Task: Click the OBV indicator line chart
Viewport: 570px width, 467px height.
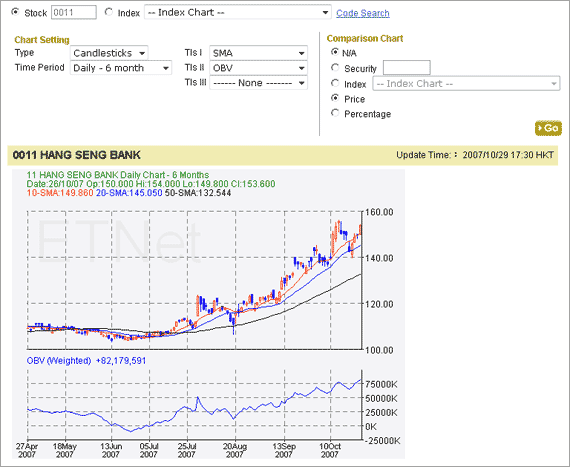Action: point(194,405)
